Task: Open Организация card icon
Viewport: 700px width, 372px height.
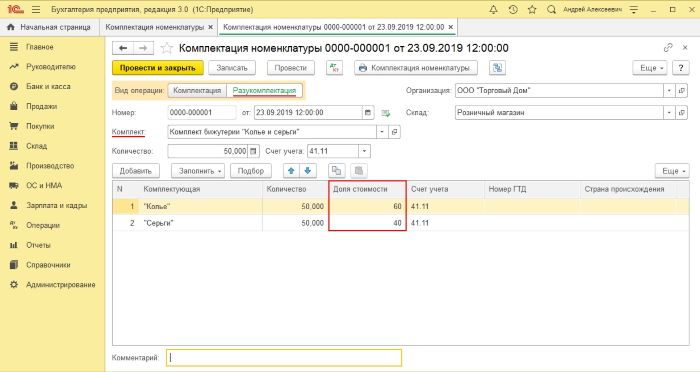Action: click(x=682, y=91)
